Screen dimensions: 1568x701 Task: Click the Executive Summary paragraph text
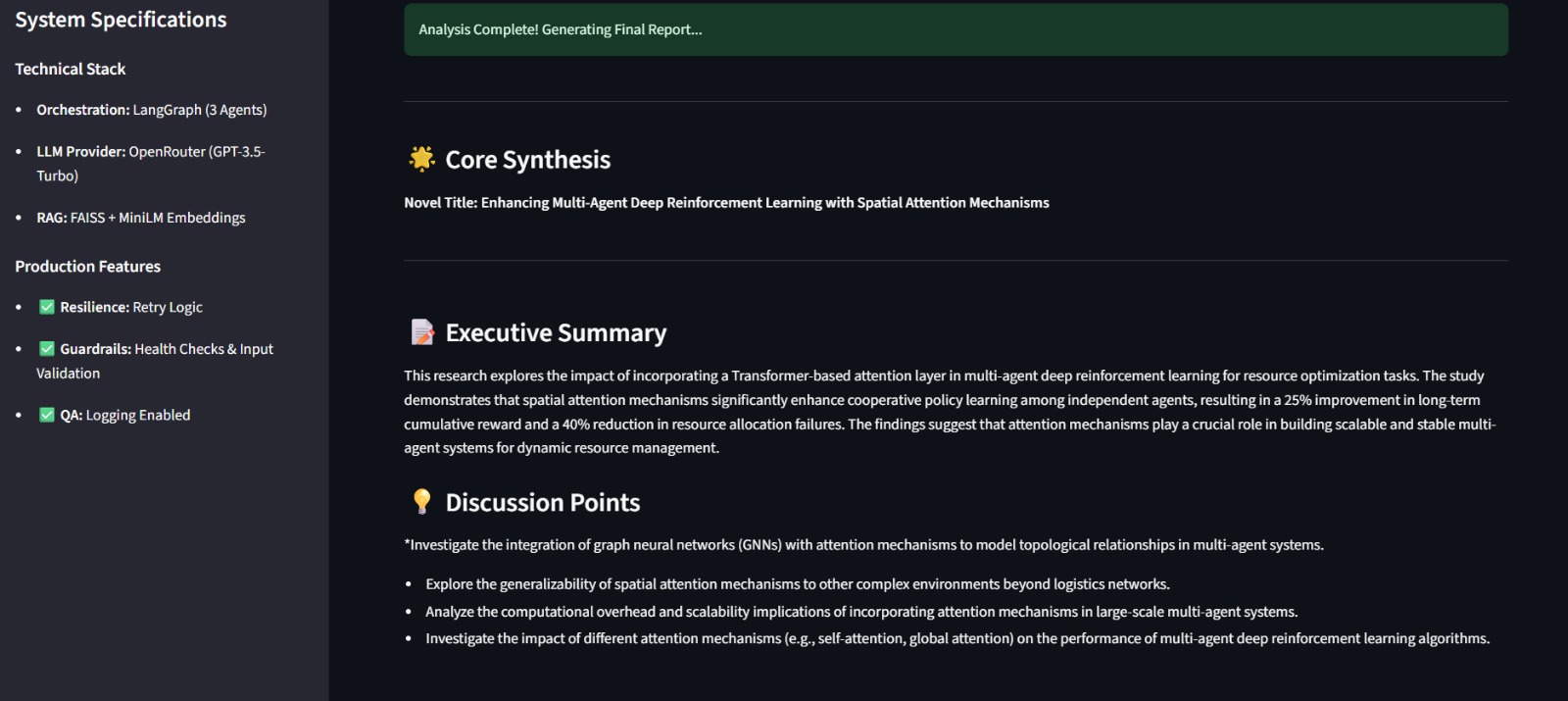click(949, 412)
